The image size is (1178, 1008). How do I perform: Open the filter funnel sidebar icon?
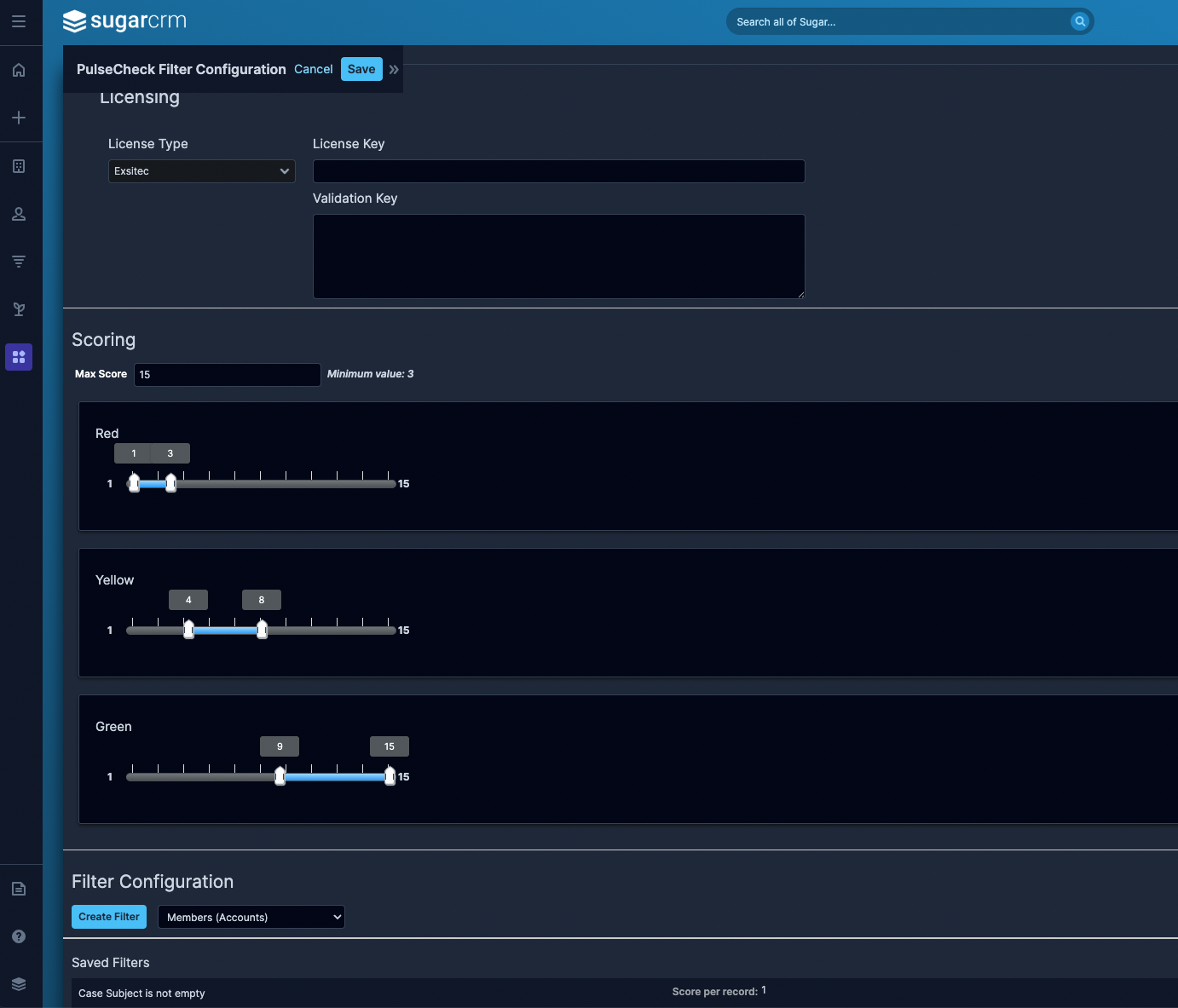[19, 262]
